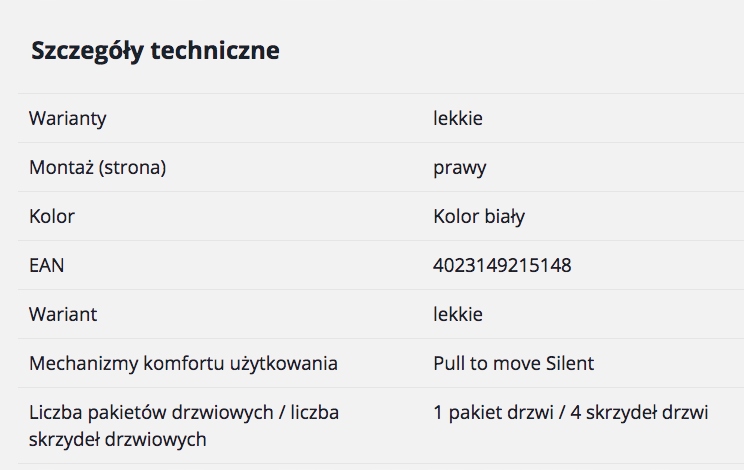Click the 'Mechanizmy komfortu użytkowania' label
This screenshot has height=470, width=744.
coord(183,363)
